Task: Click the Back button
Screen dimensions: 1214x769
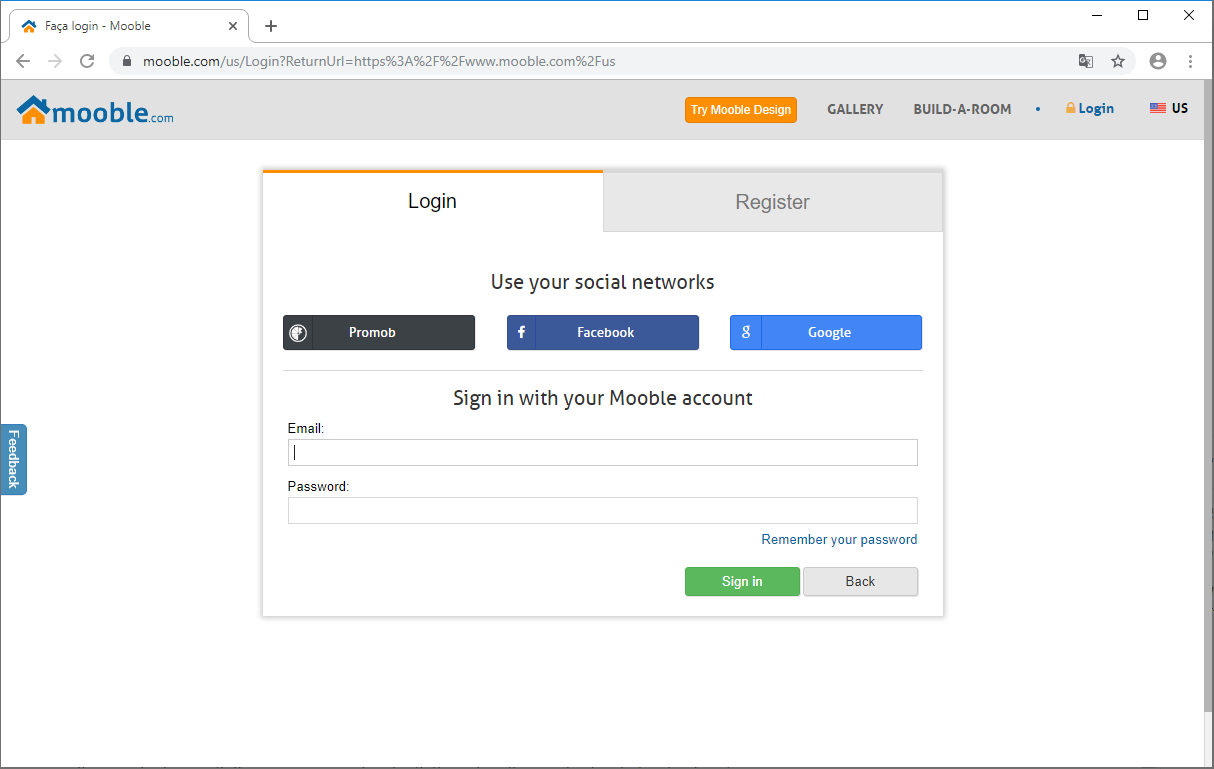Action: (x=860, y=582)
